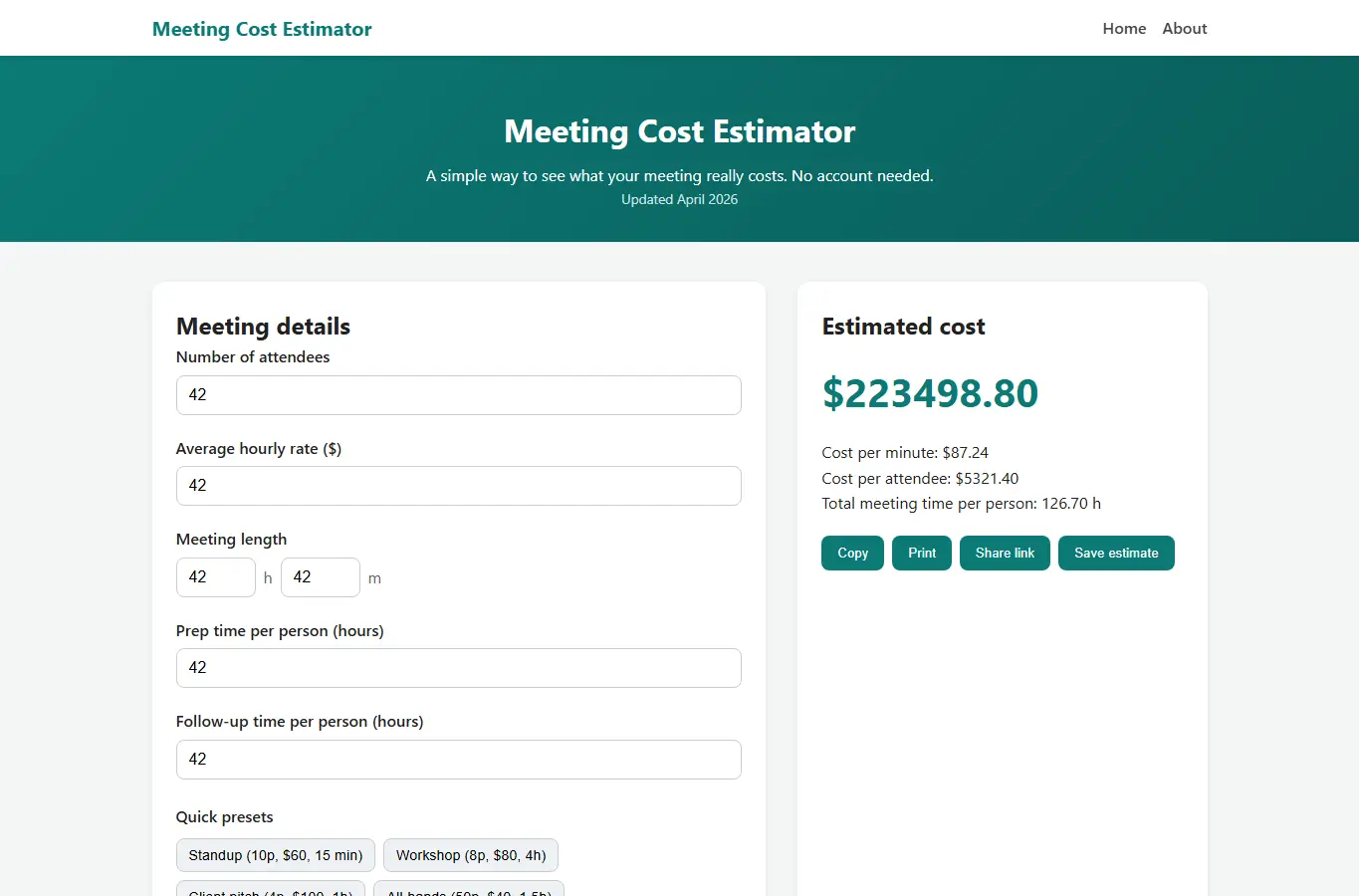The width and height of the screenshot is (1359, 896).
Task: Select the meeting length minutes box
Action: click(321, 577)
